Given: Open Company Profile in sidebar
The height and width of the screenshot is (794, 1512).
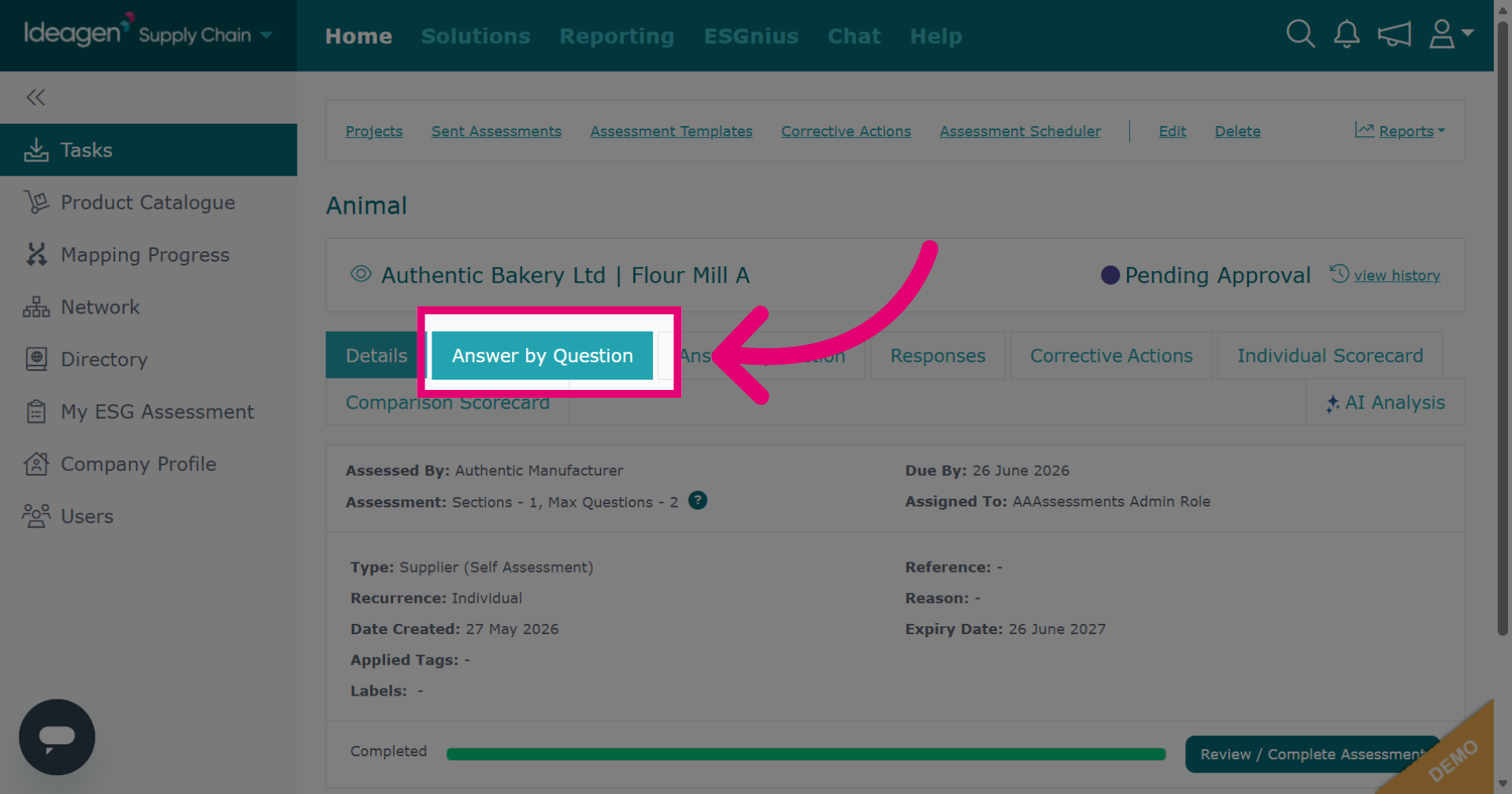Looking at the screenshot, I should (148, 464).
